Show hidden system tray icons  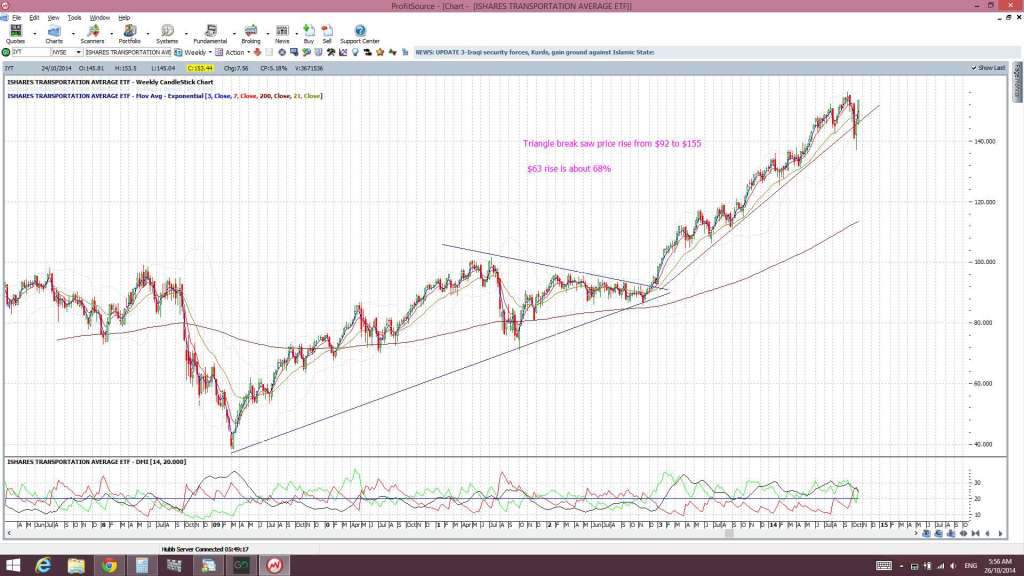click(901, 566)
